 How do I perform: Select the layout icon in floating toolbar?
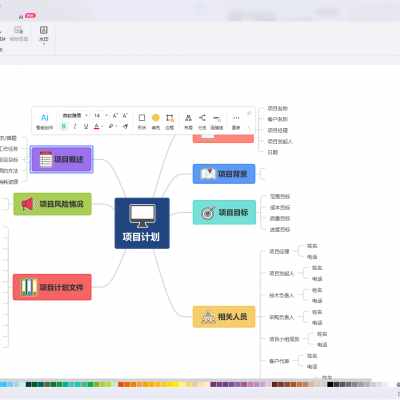[188, 121]
